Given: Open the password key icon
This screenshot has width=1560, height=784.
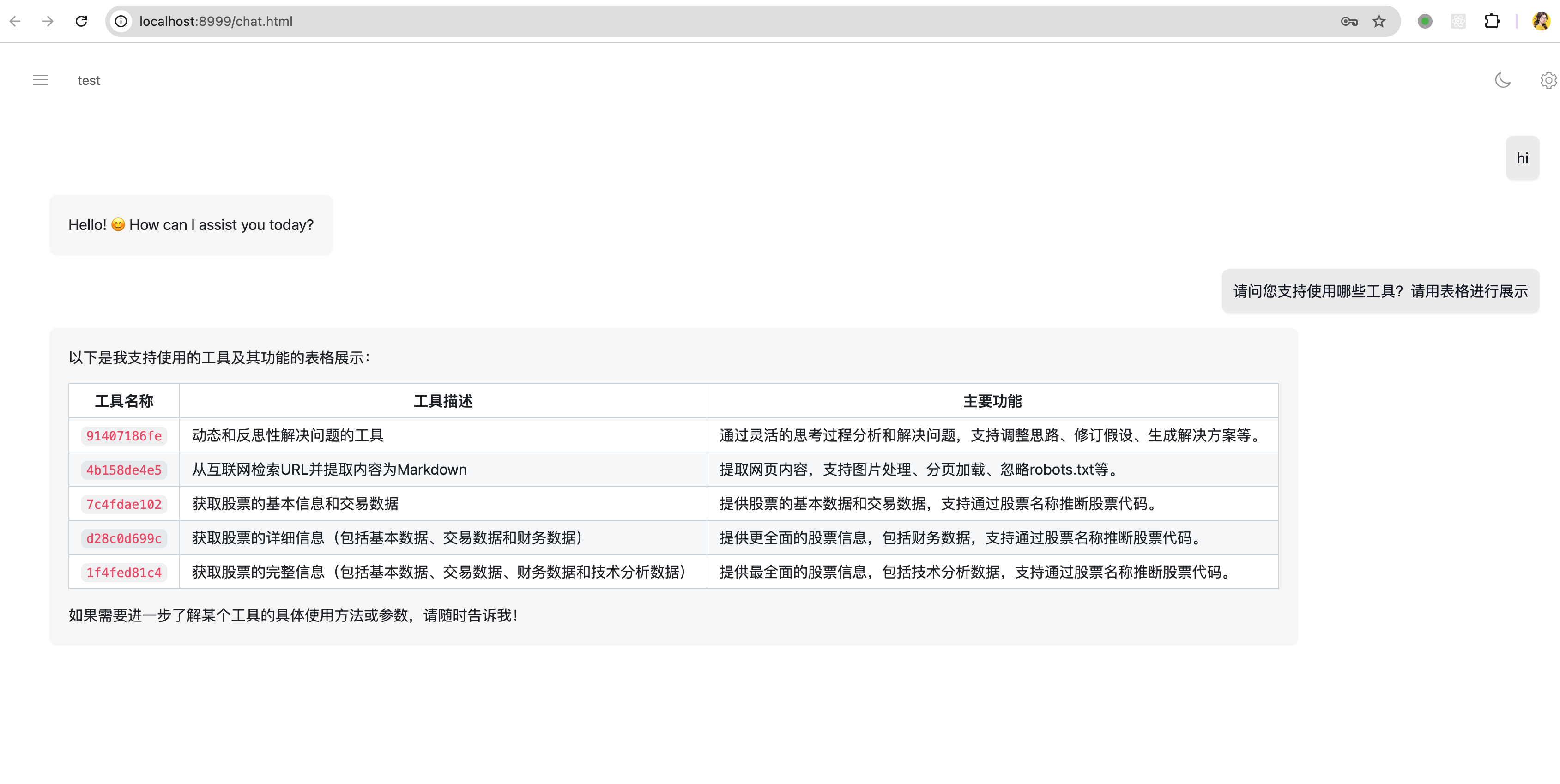Looking at the screenshot, I should click(1348, 21).
